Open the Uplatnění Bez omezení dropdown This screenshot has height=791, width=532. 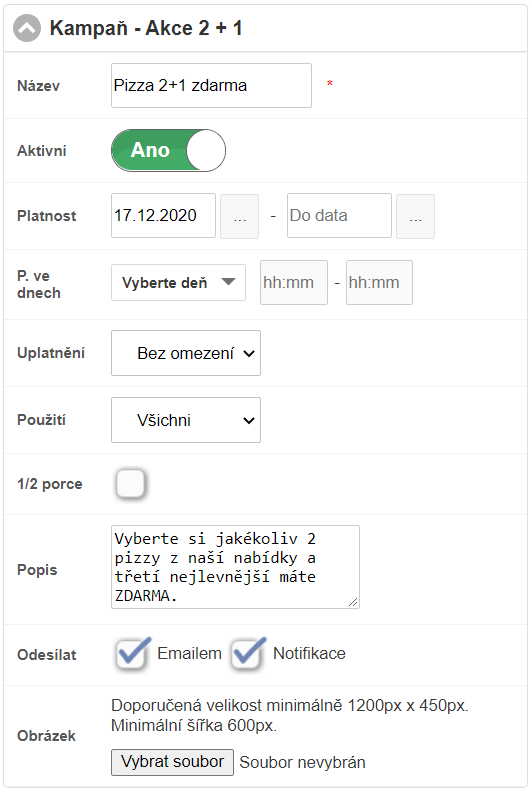click(x=186, y=353)
